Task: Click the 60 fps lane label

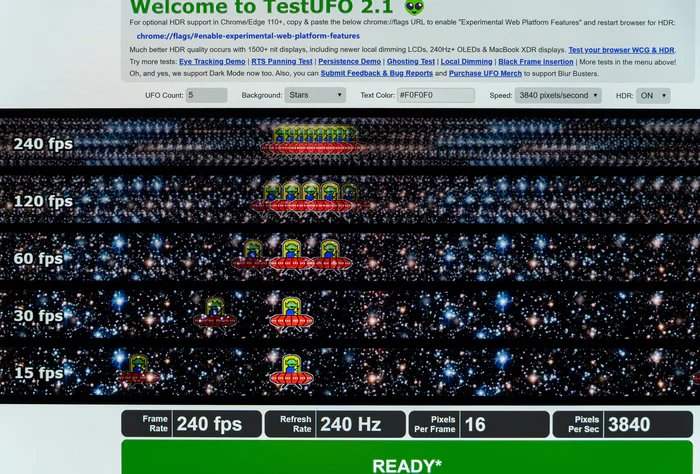Action: 38,258
